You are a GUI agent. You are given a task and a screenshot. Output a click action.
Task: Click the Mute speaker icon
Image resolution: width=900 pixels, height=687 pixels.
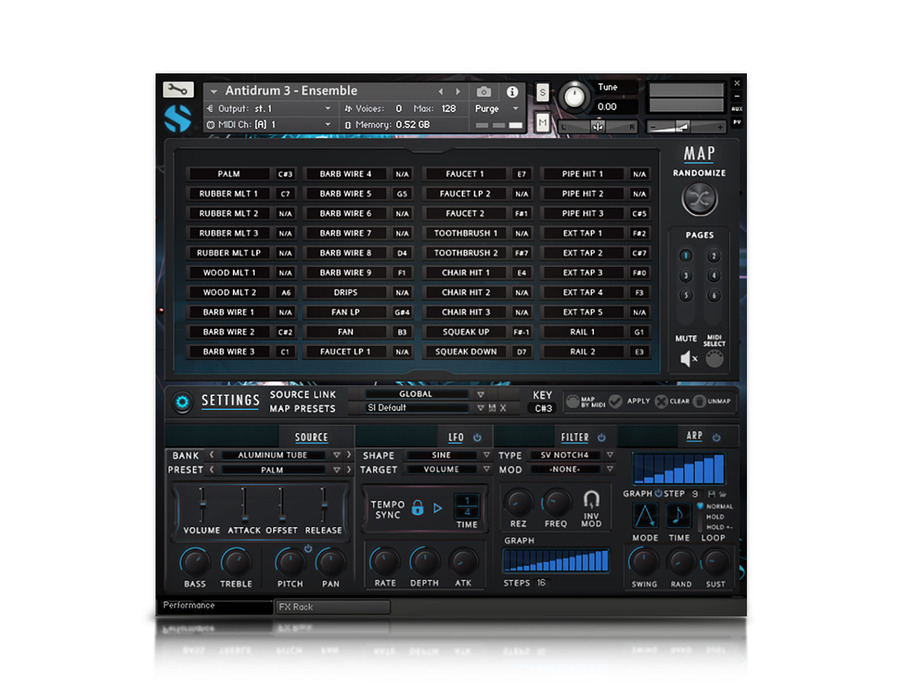pyautogui.click(x=688, y=359)
